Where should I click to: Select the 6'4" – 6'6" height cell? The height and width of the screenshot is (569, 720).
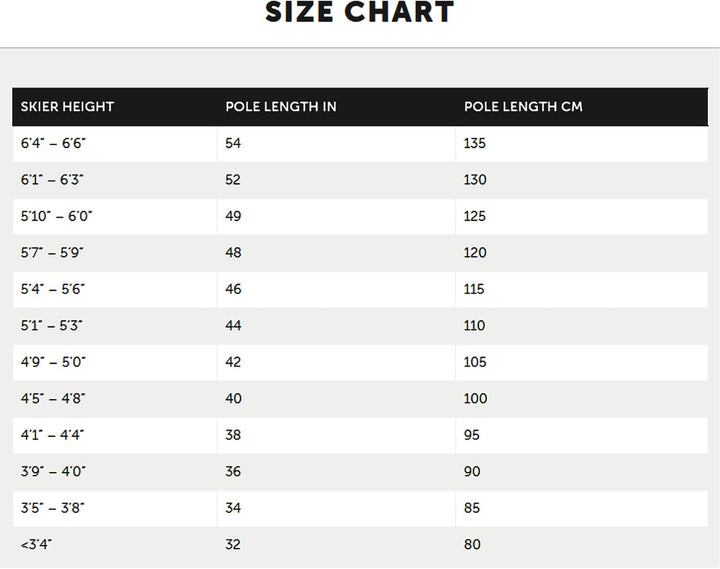coord(54,143)
